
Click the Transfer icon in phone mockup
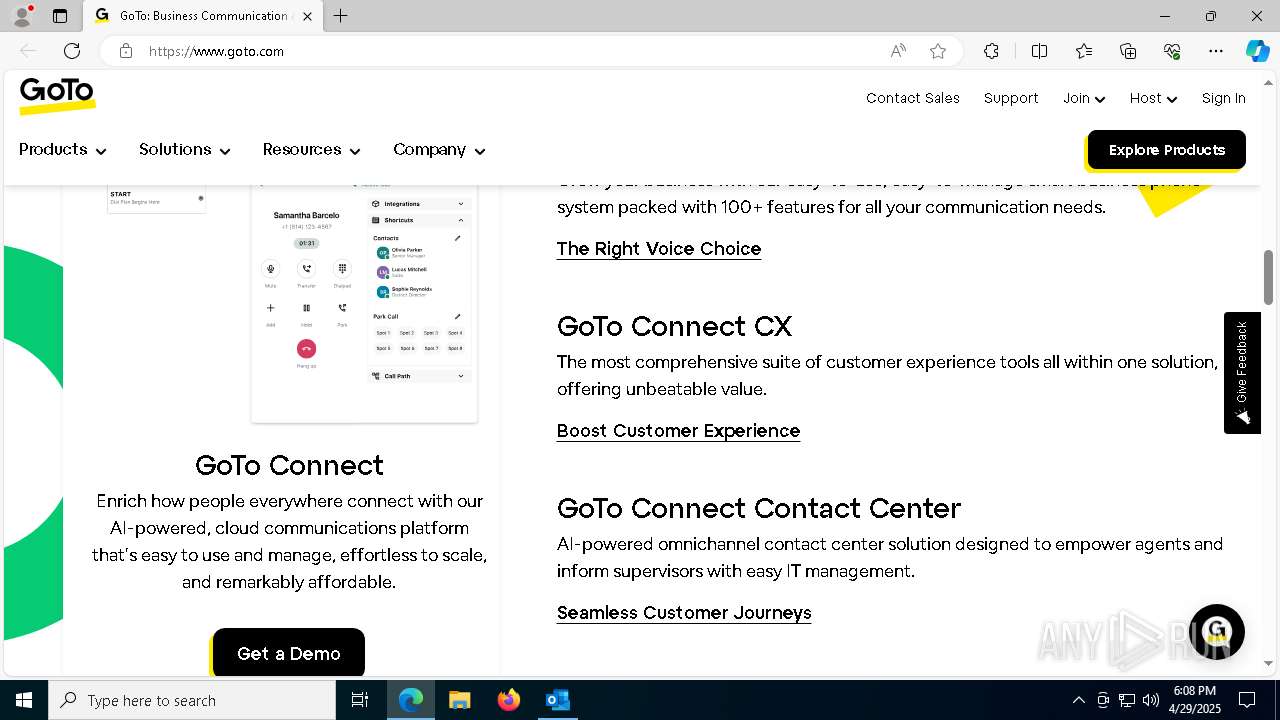coord(306,268)
